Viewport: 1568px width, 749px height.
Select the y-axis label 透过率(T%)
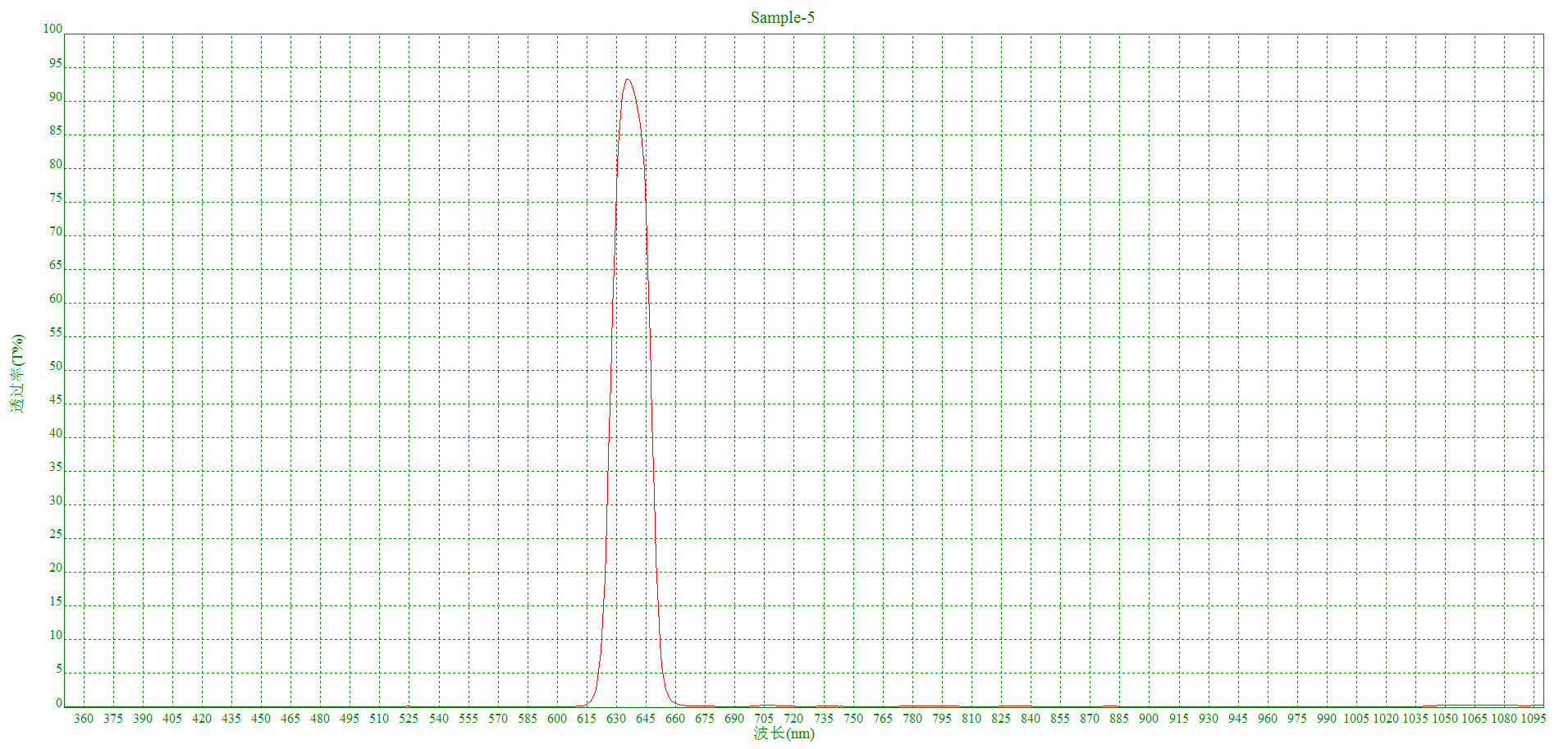[18, 373]
